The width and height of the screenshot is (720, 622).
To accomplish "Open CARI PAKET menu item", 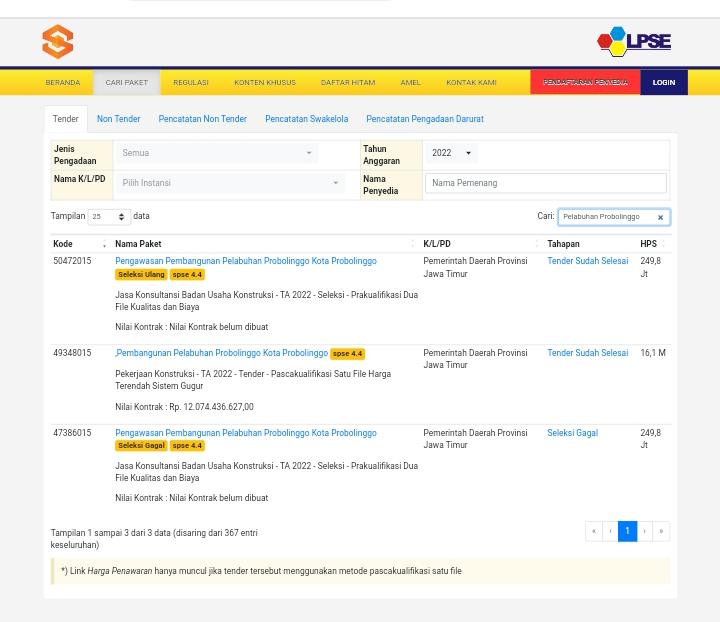I will (x=126, y=82).
